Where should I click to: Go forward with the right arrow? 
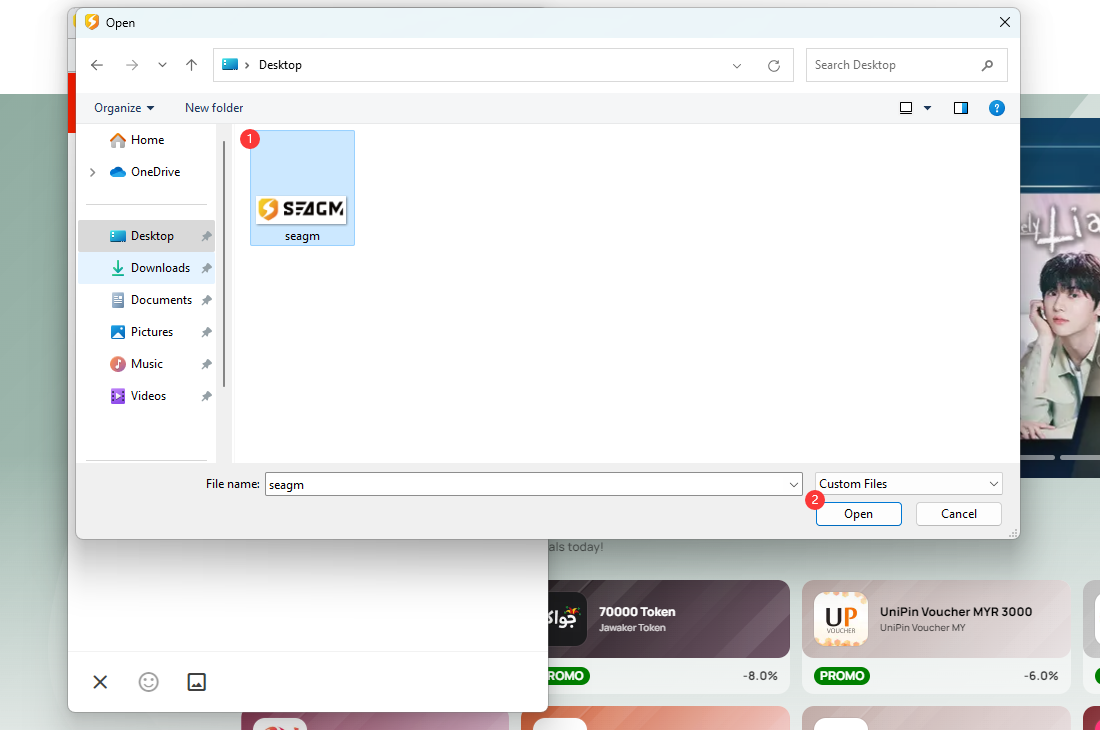click(x=132, y=65)
